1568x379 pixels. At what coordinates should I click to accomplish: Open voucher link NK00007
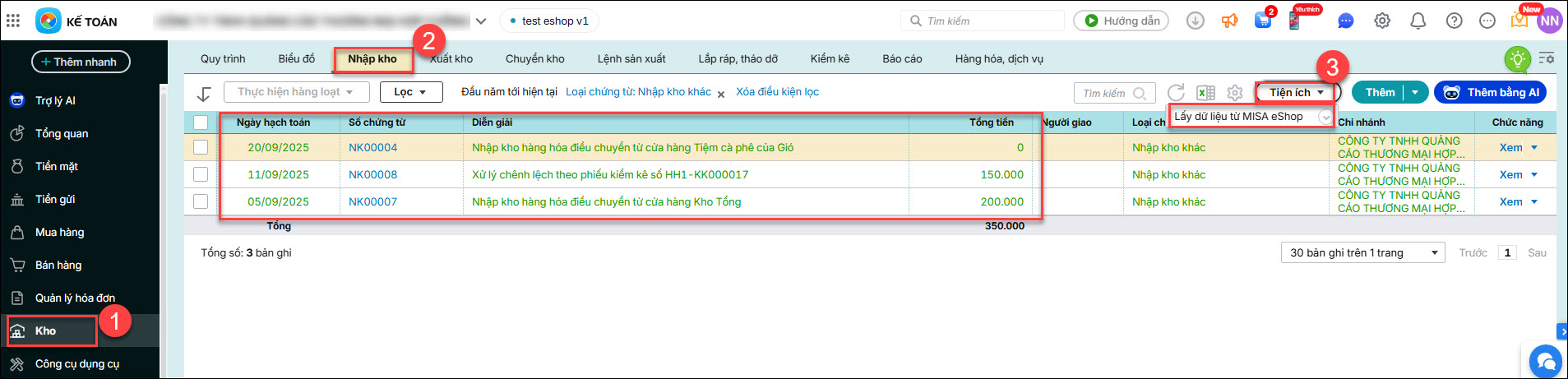click(x=372, y=201)
